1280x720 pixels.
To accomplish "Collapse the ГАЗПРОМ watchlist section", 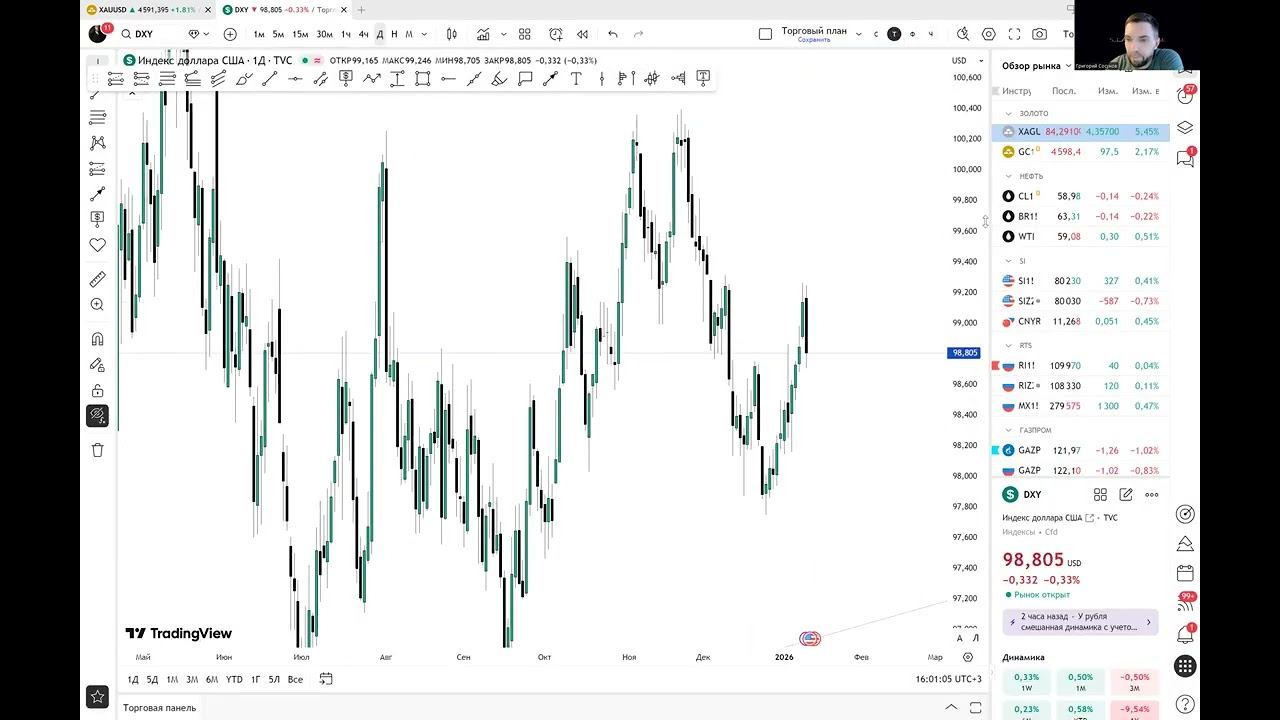I will point(1009,430).
